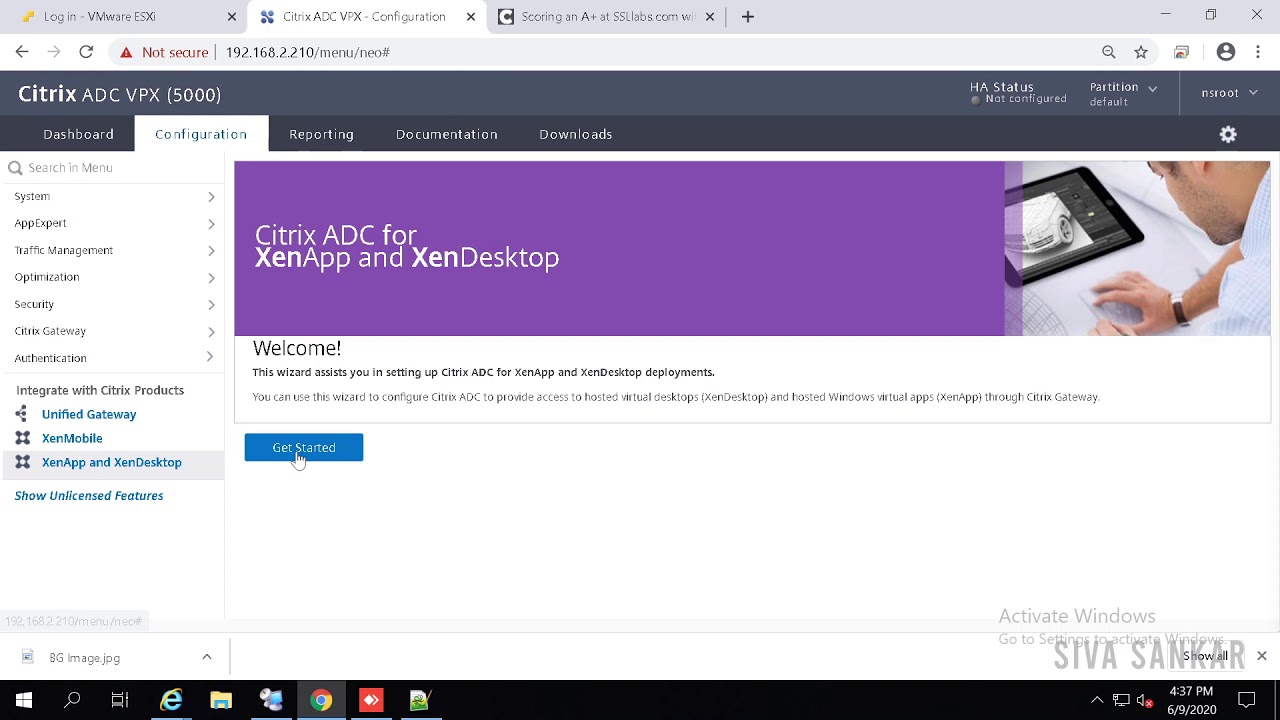Switch to the Dashboard tab
The image size is (1280, 720).
tap(78, 134)
